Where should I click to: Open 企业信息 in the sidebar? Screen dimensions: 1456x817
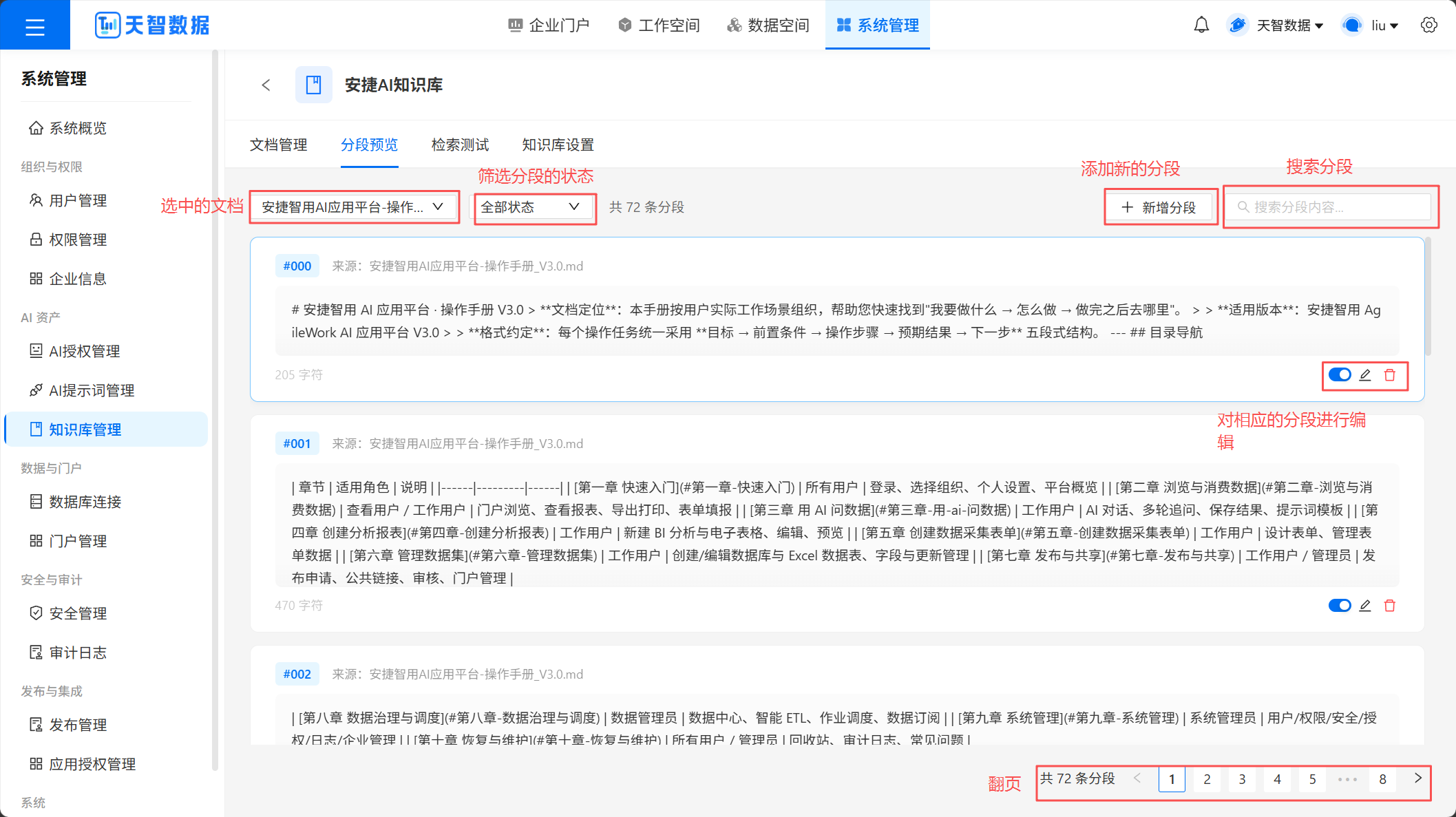click(x=106, y=279)
